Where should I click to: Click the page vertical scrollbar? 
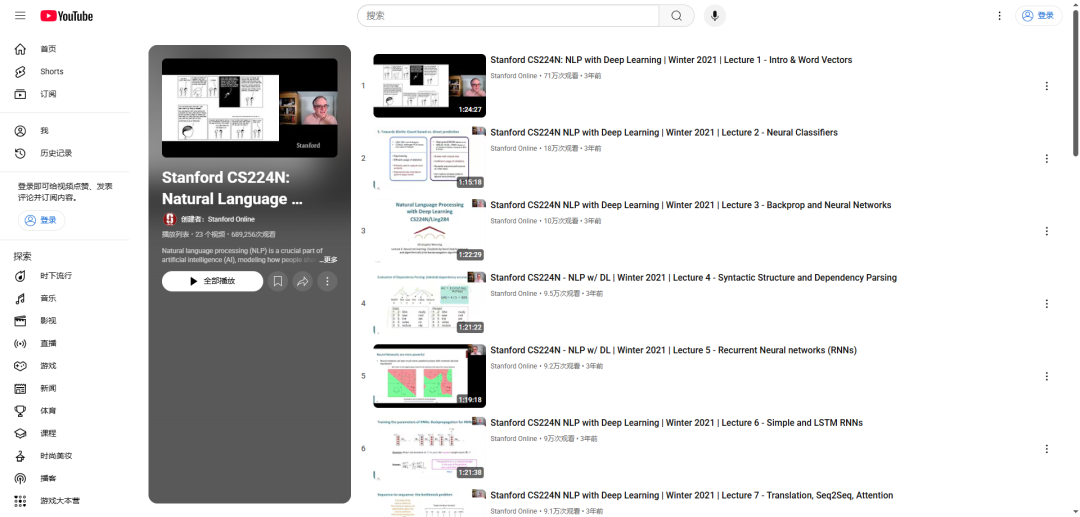[1075, 83]
